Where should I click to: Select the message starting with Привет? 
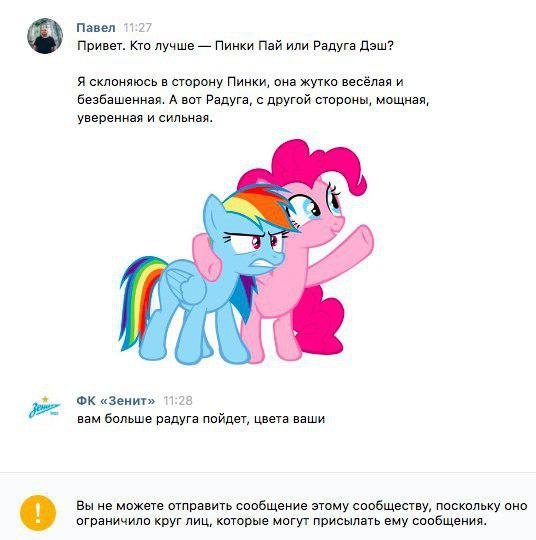pos(235,46)
